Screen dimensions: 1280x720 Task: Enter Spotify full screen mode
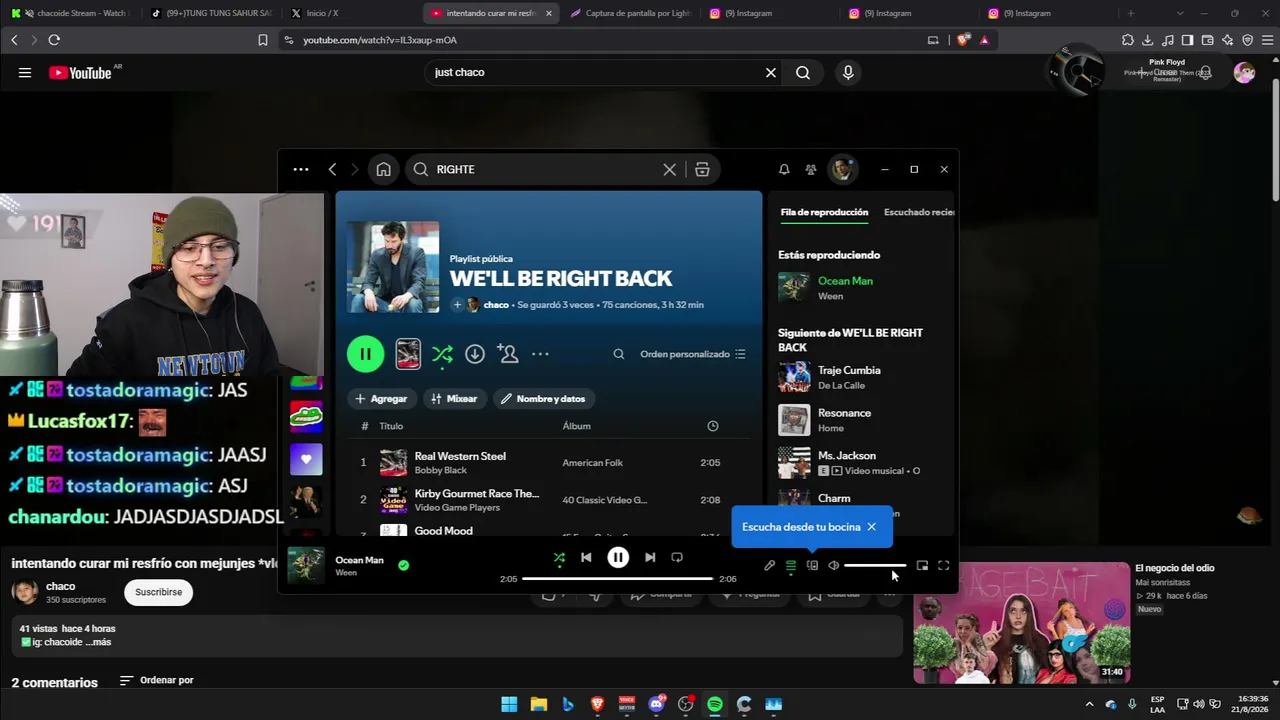pyautogui.click(x=943, y=566)
